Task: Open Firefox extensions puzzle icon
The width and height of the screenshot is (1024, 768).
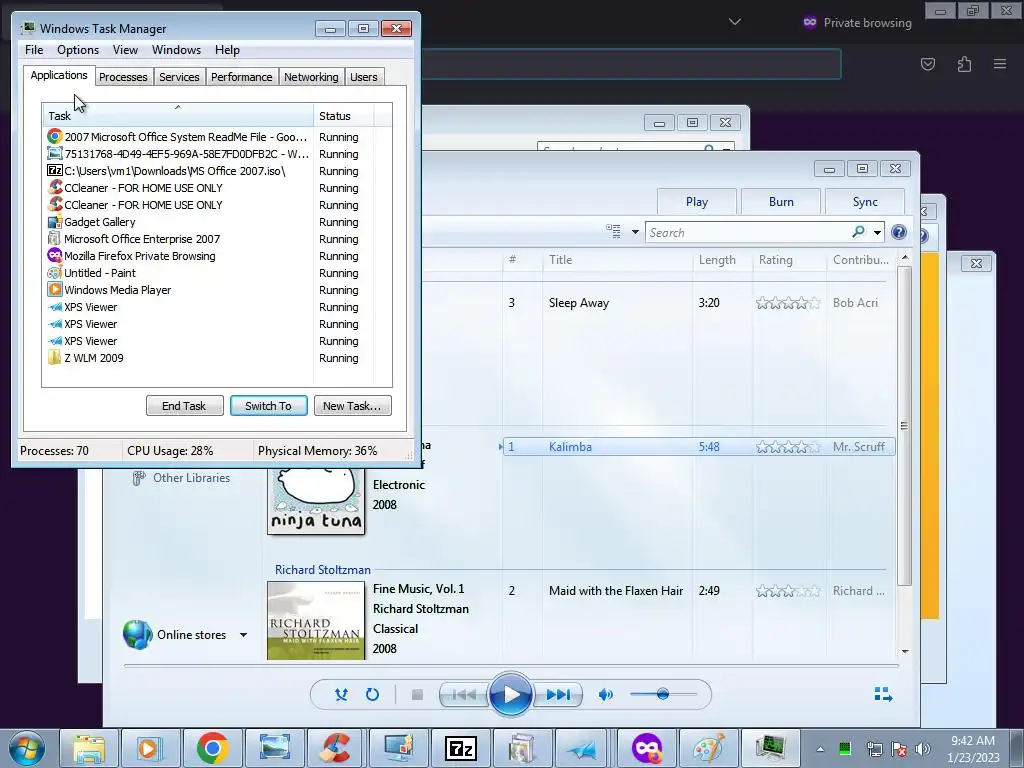Action: click(x=964, y=64)
